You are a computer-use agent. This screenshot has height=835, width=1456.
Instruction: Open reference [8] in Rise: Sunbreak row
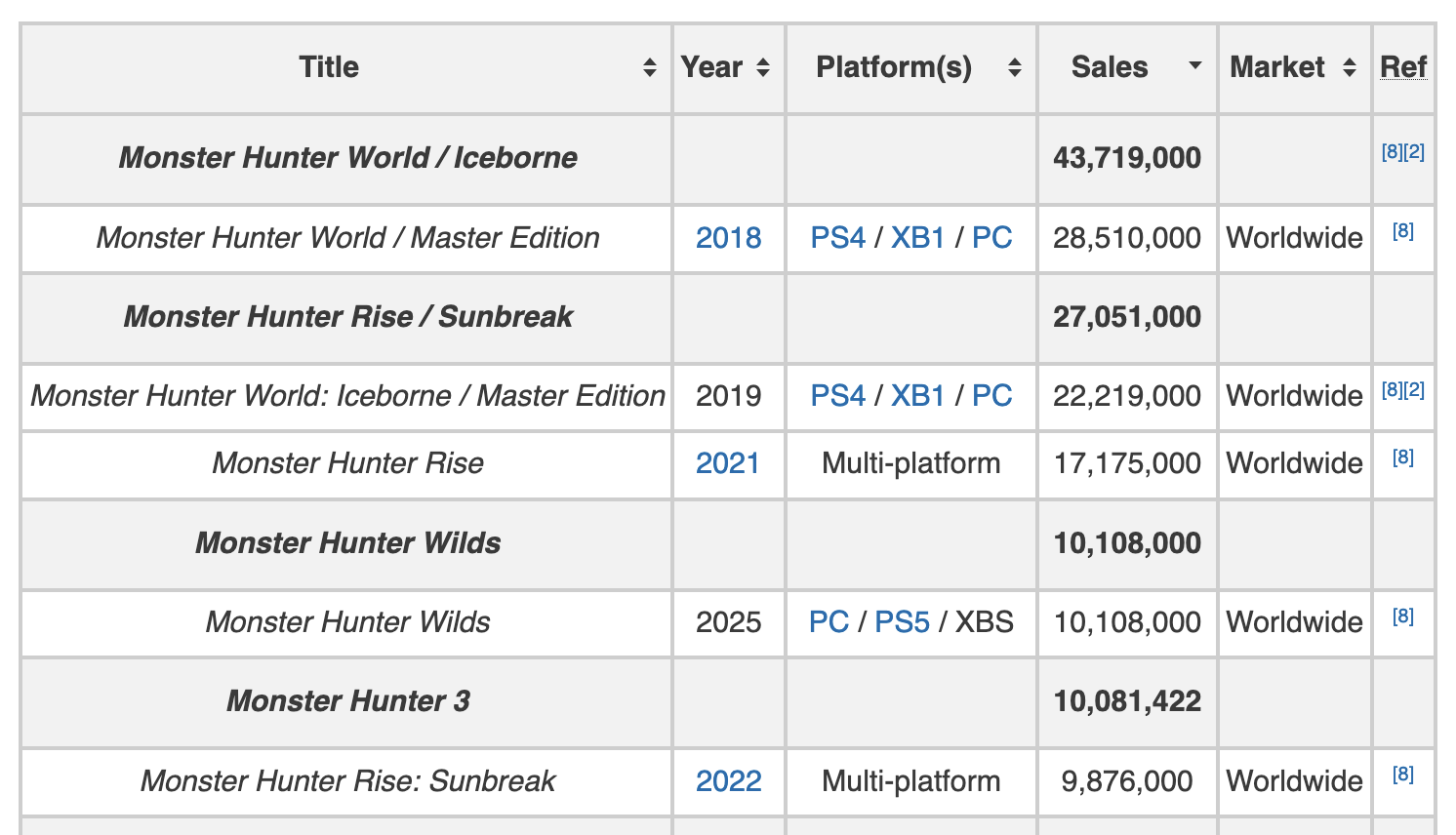pos(1403,775)
